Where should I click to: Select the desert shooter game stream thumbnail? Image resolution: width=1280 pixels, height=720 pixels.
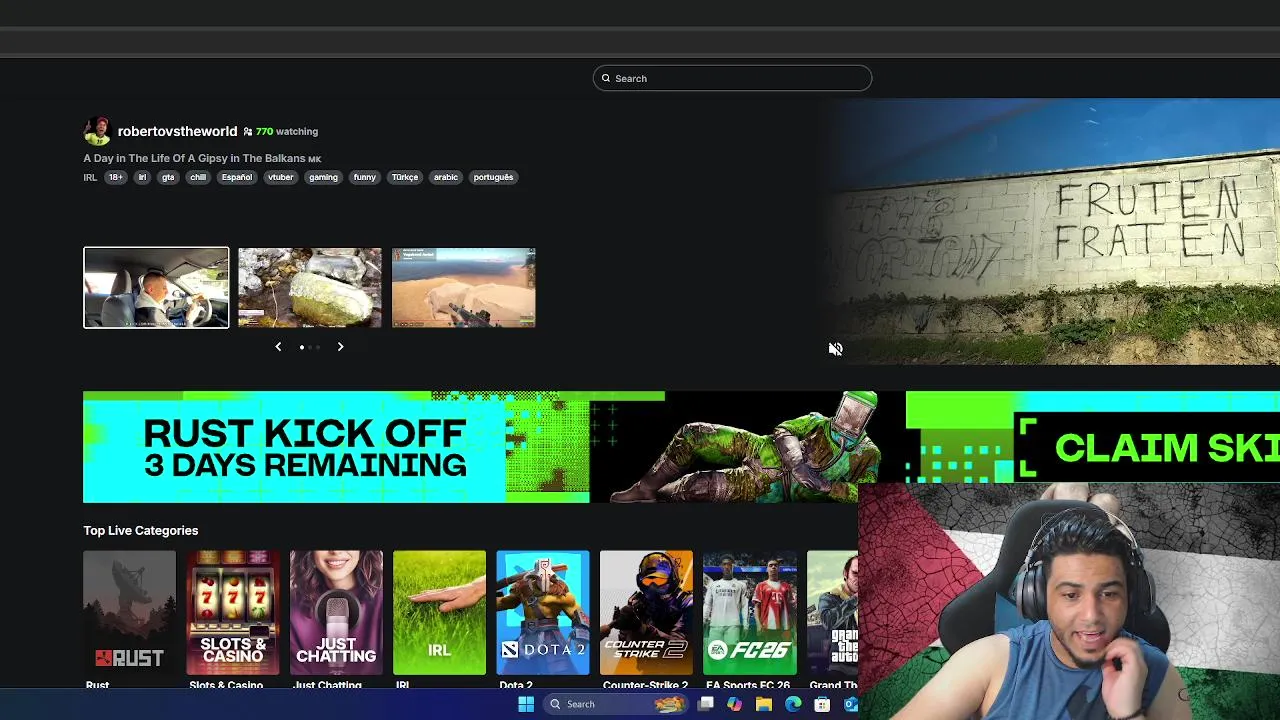[x=464, y=287]
